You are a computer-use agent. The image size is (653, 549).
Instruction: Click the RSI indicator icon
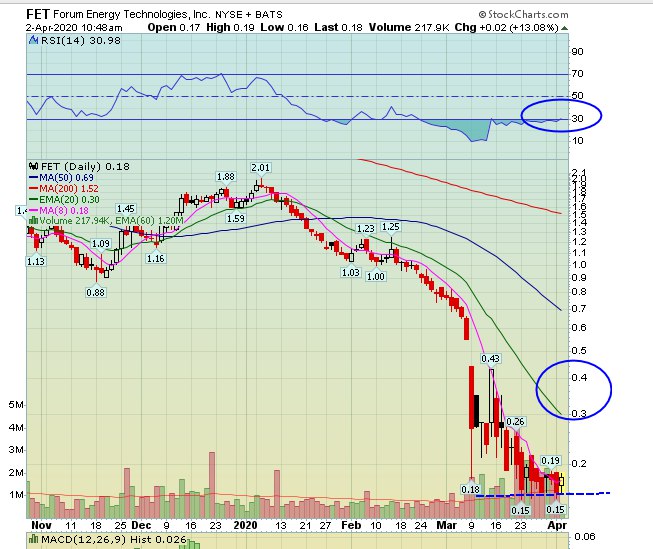click(x=33, y=40)
